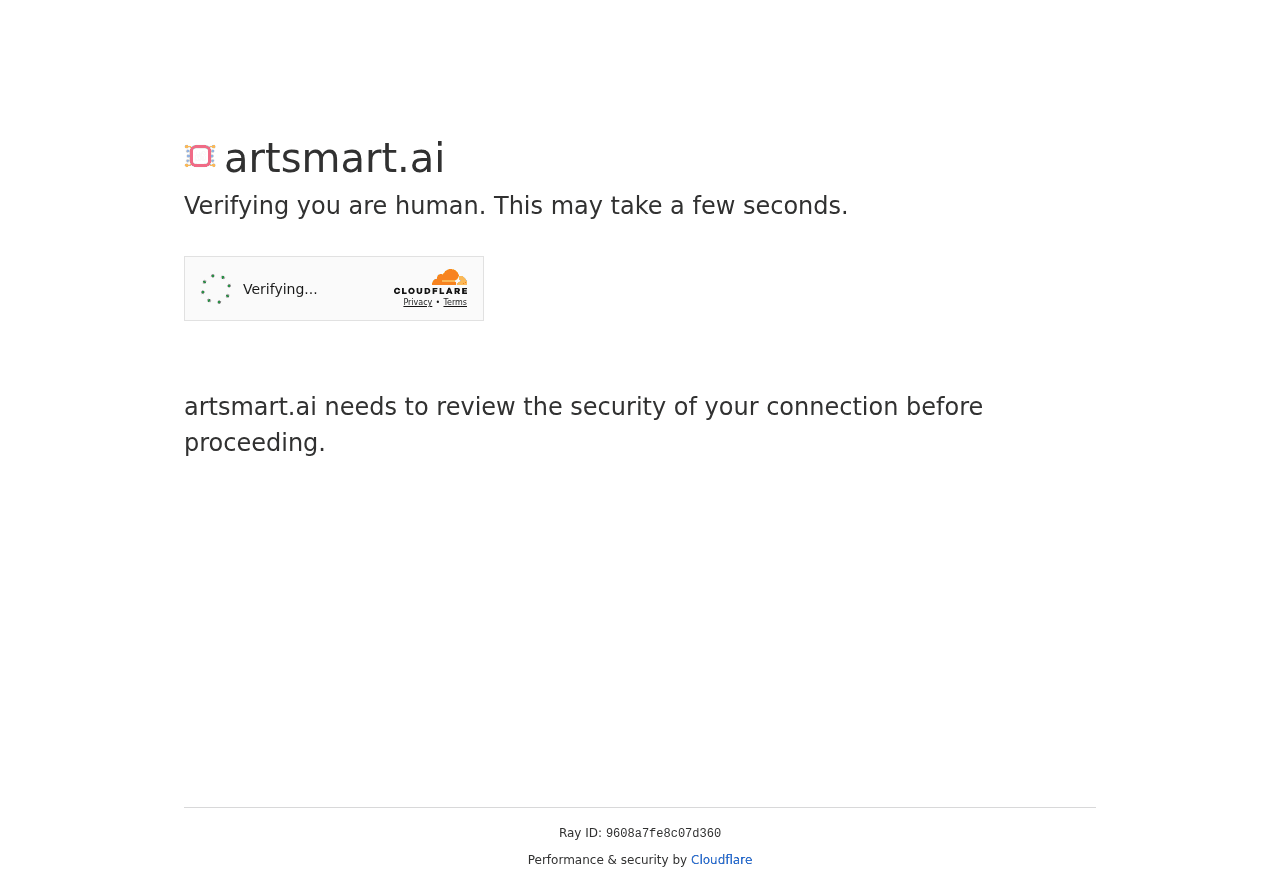Screen dimensions: 1280x885
Task: Open the Privacy page from the widget
Action: [417, 301]
